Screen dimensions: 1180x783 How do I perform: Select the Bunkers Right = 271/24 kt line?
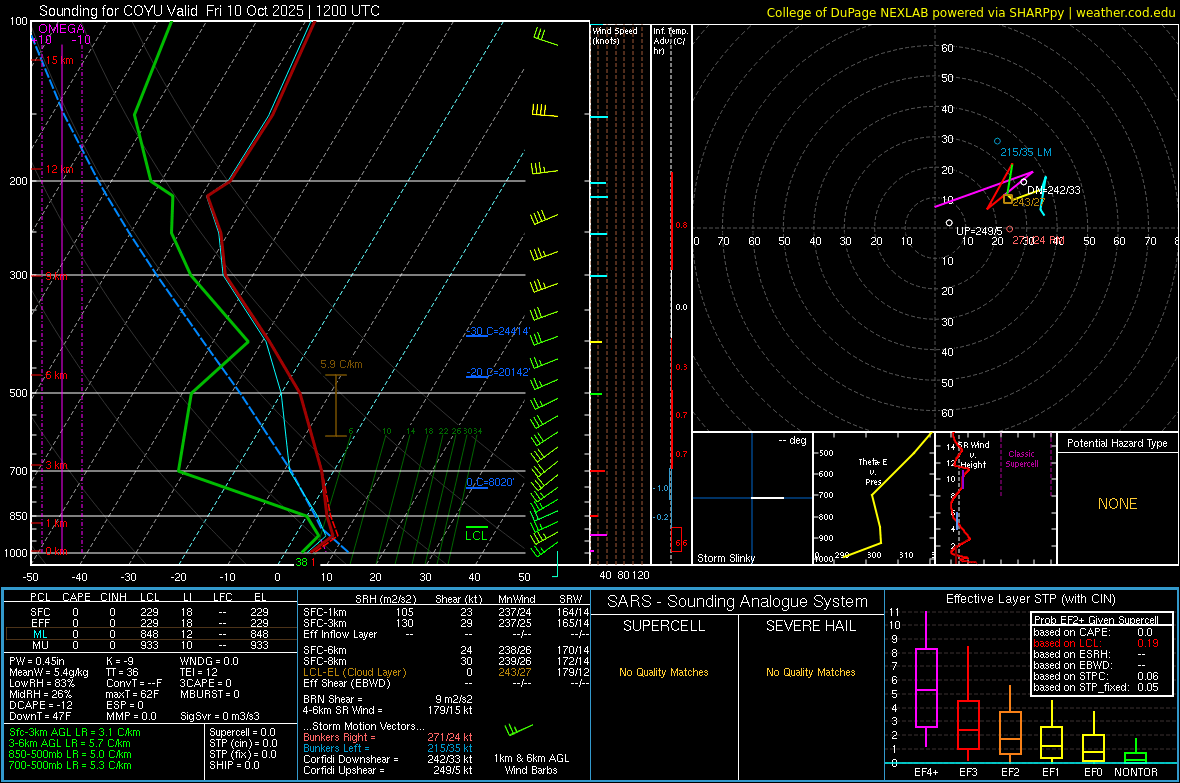[388, 738]
